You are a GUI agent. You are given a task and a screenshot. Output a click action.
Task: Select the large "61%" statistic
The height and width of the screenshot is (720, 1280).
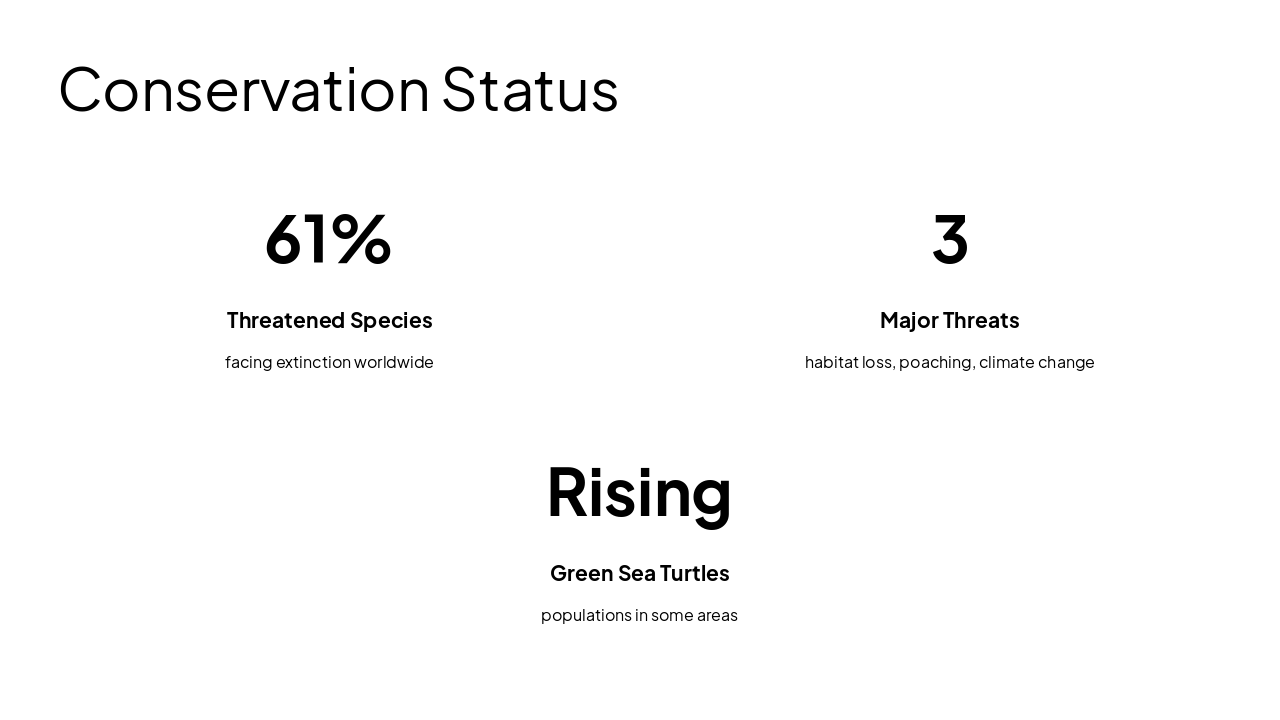point(328,239)
